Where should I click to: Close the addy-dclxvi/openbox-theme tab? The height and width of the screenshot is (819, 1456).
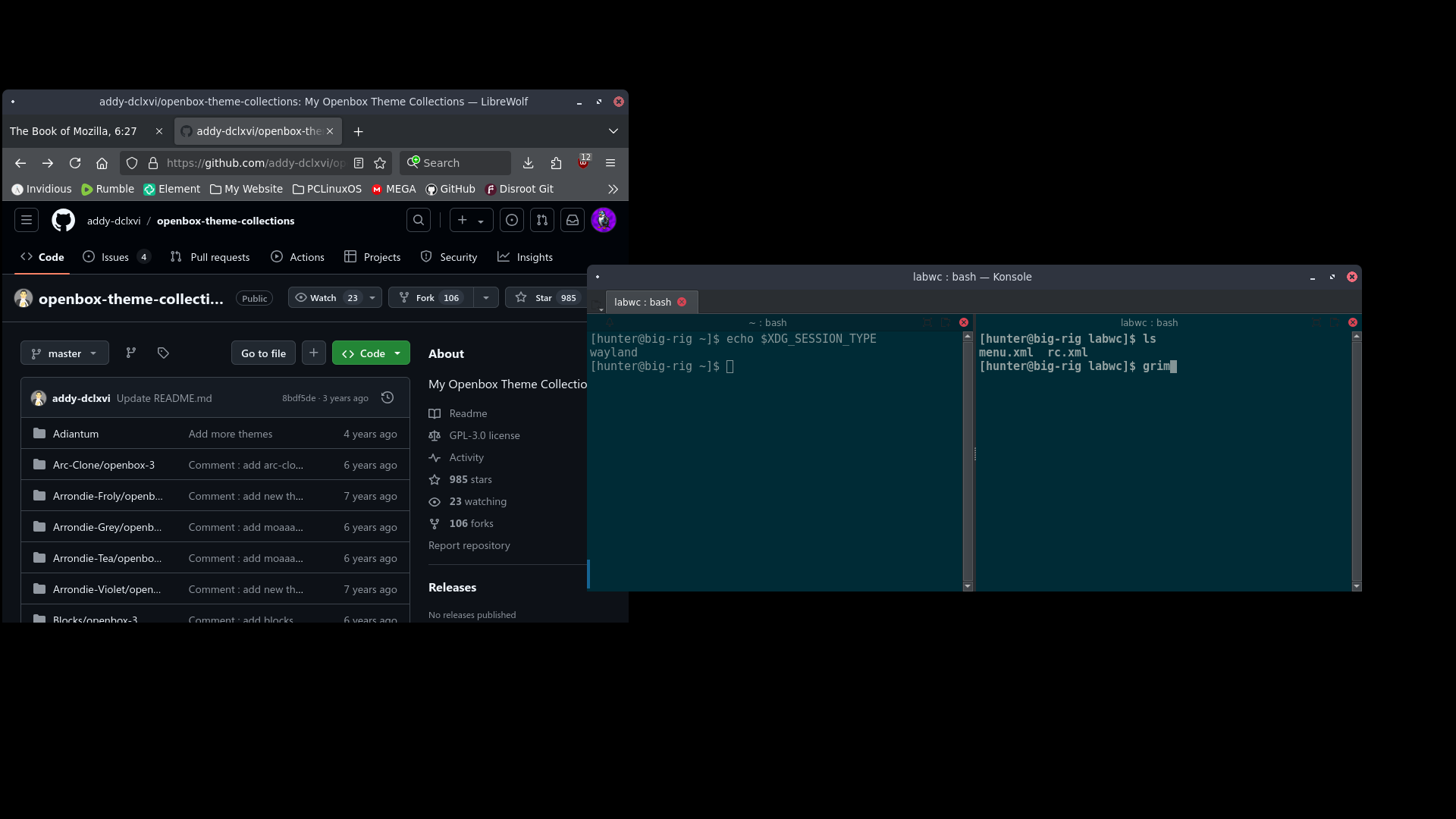point(330,131)
